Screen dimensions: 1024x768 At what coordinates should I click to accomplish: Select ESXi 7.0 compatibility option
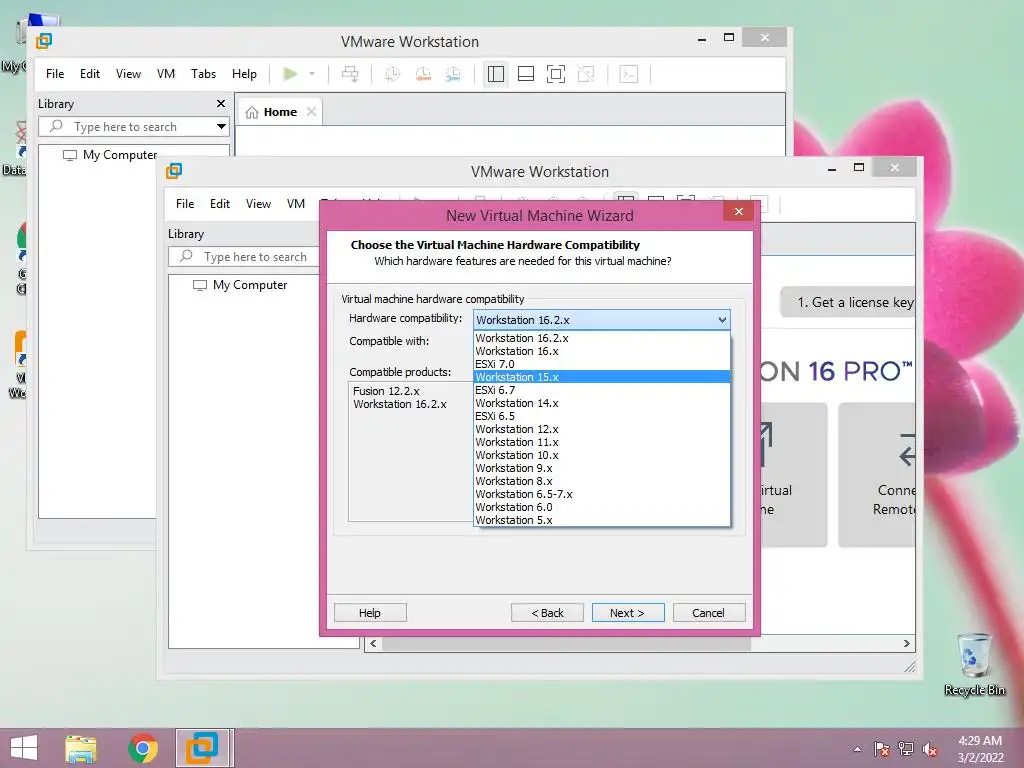point(601,364)
